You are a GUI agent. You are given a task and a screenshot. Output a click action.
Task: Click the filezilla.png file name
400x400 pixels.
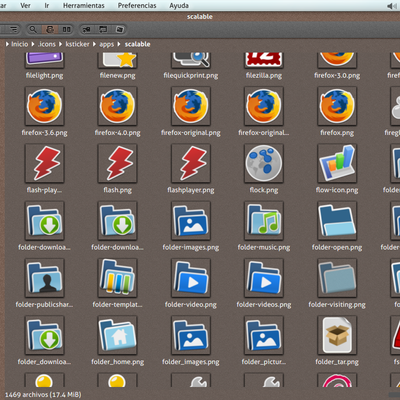coord(264,76)
